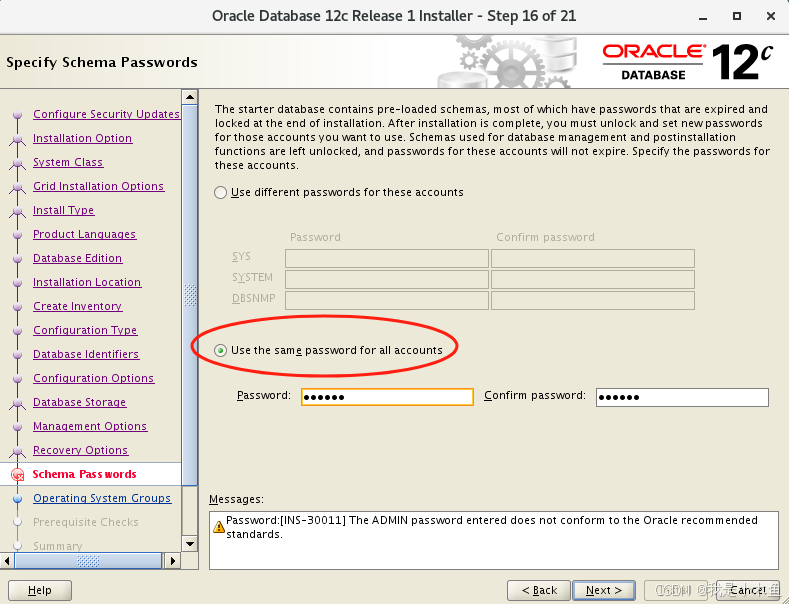Click the Help button
This screenshot has width=789, height=604.
pos(40,590)
